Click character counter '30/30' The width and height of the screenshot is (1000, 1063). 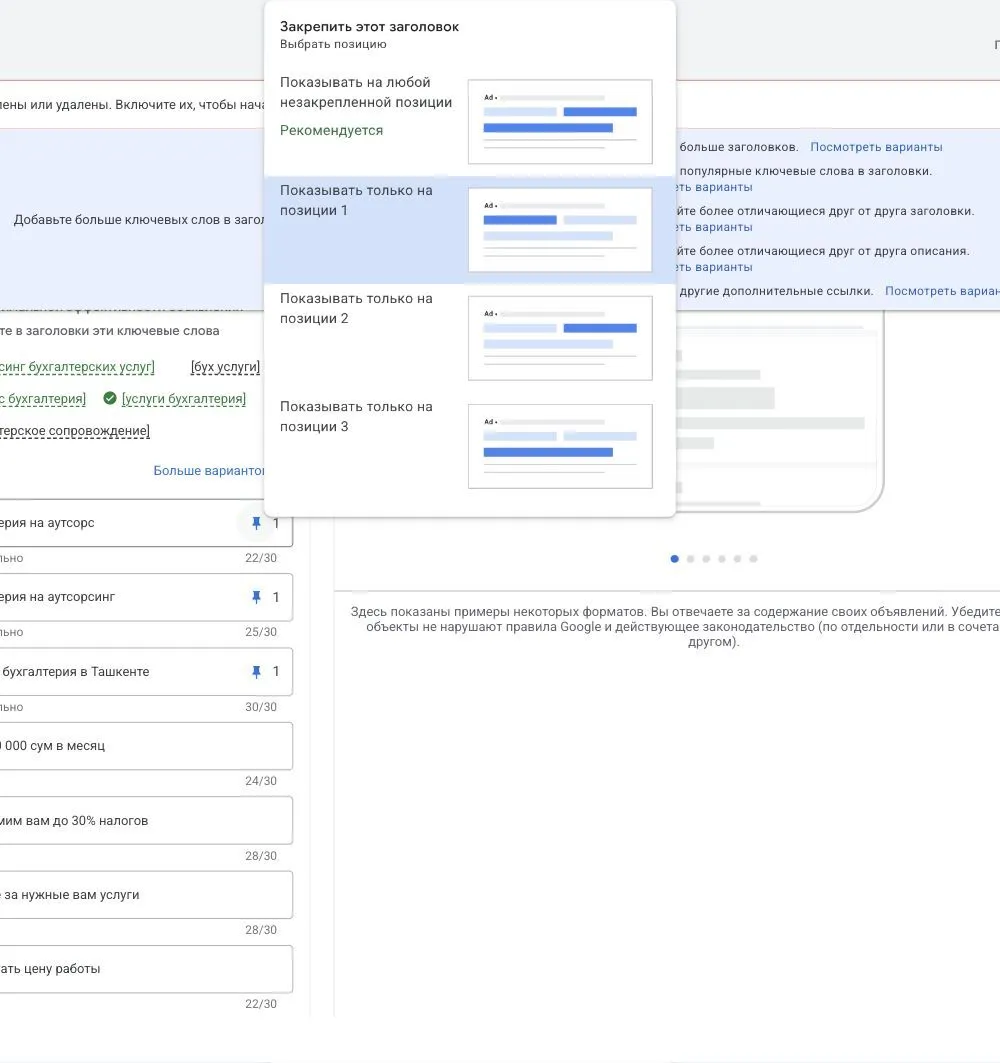coord(261,707)
